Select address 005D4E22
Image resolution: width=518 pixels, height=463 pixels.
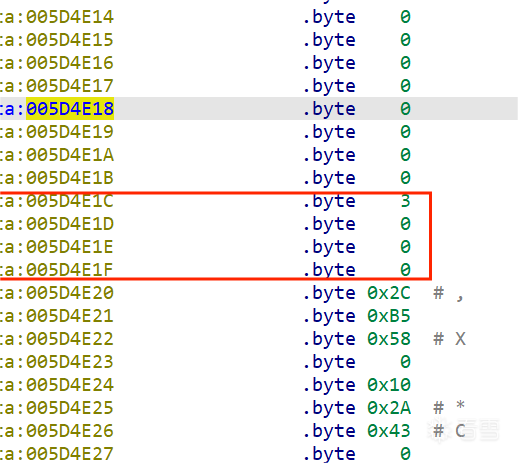(70, 339)
